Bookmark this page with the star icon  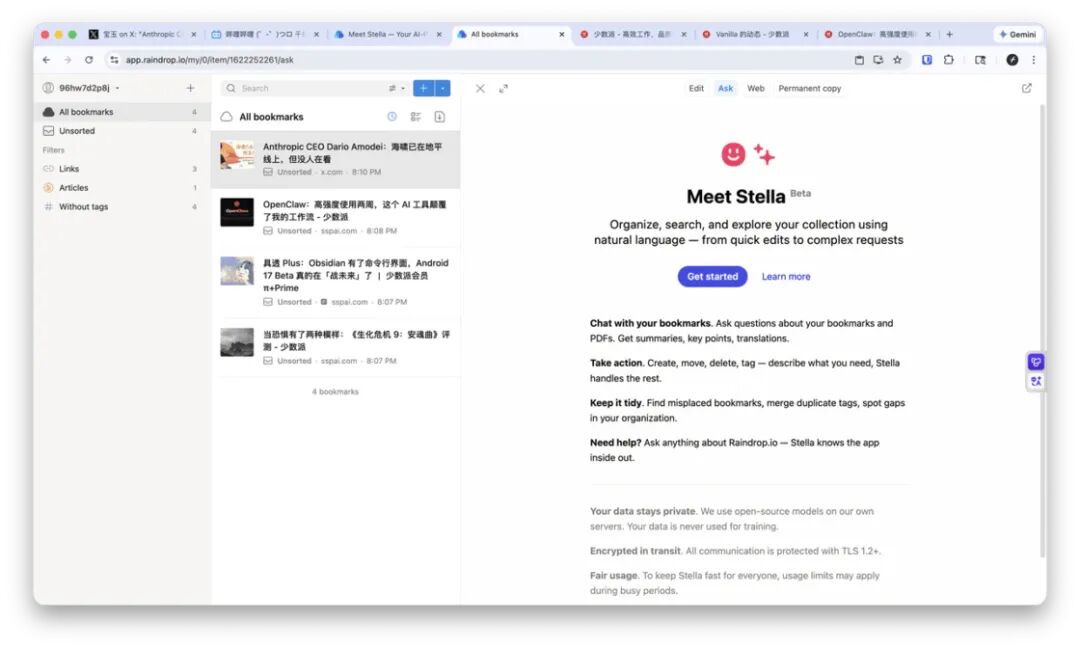point(897,60)
